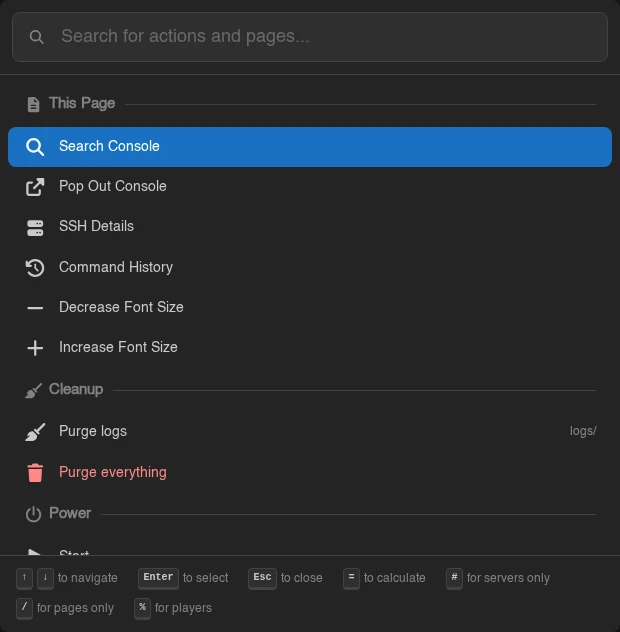The image size is (620, 632).
Task: Click the Cleanup section heading
Action: pos(76,389)
